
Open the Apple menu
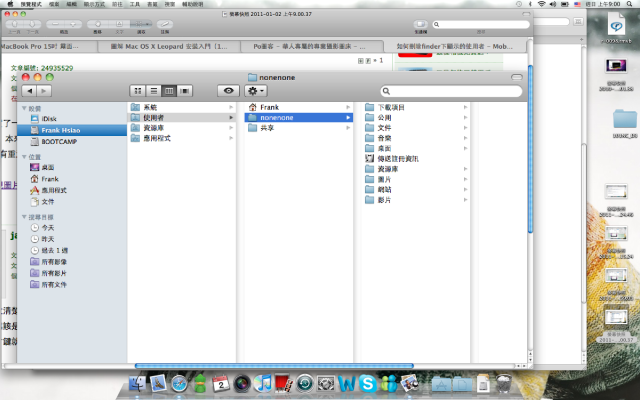pyautogui.click(x=11, y=4)
